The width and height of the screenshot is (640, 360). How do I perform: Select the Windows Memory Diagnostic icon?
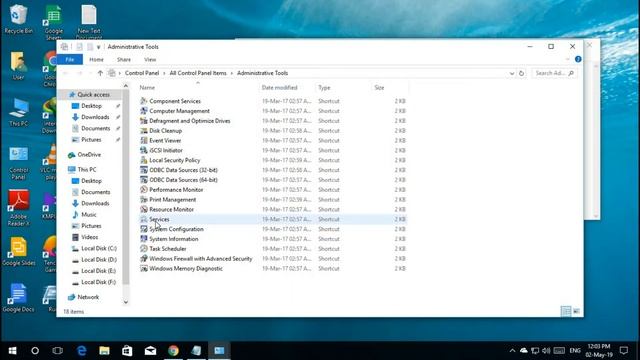(x=144, y=268)
